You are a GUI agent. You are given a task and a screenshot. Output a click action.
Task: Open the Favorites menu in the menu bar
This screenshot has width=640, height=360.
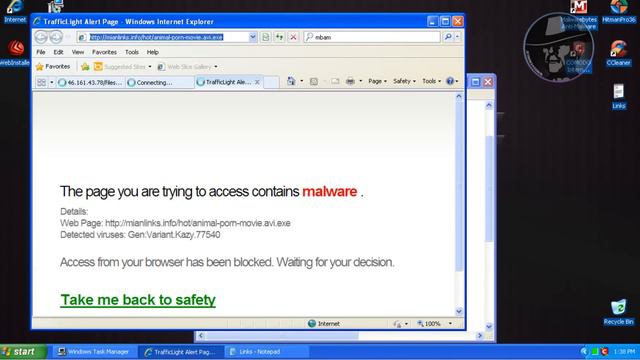[104, 52]
